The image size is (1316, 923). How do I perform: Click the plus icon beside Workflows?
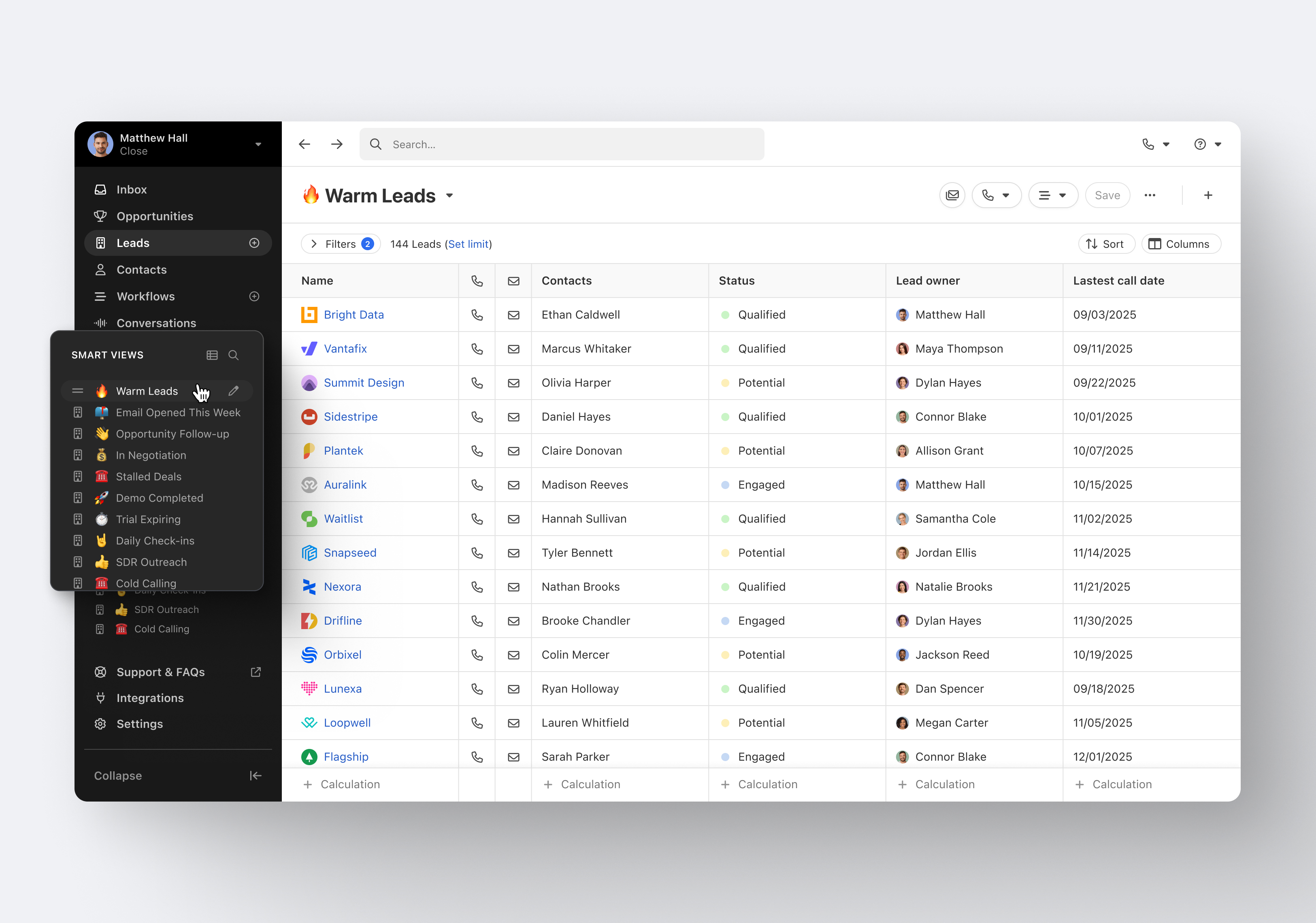(254, 296)
